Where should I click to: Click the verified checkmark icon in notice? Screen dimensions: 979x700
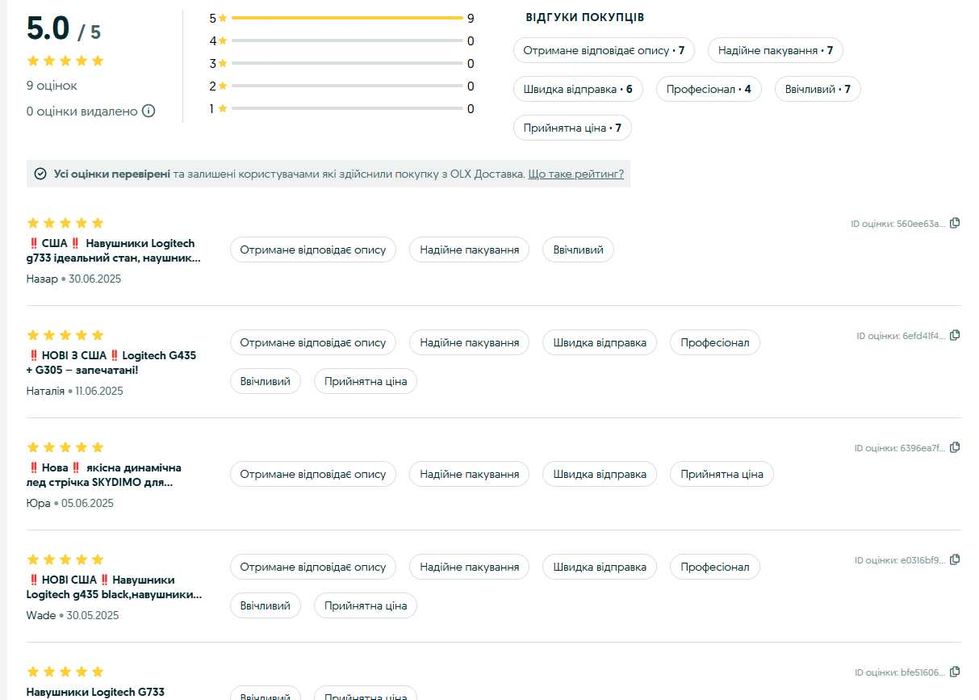[40, 174]
